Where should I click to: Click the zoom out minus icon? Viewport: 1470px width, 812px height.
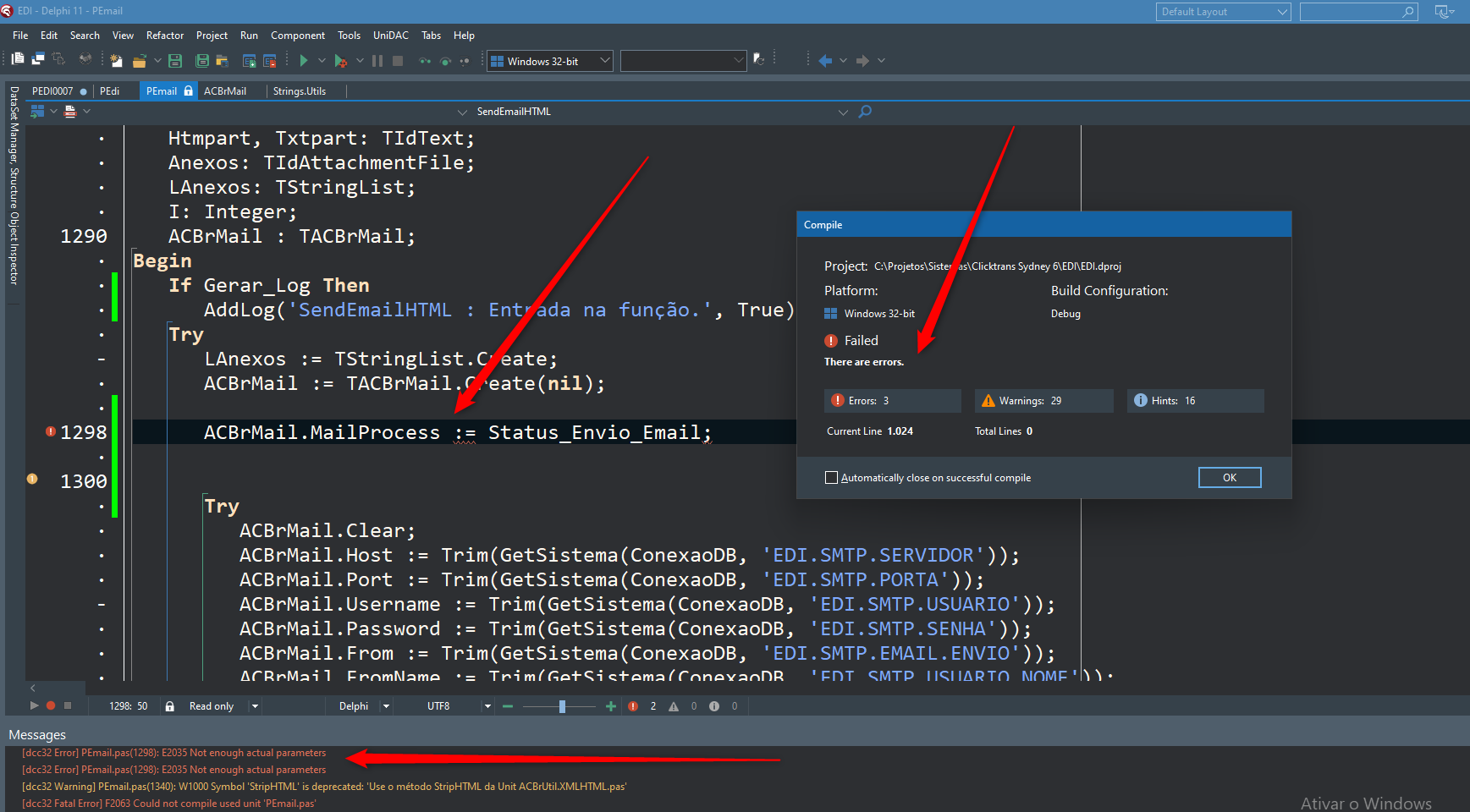click(508, 706)
